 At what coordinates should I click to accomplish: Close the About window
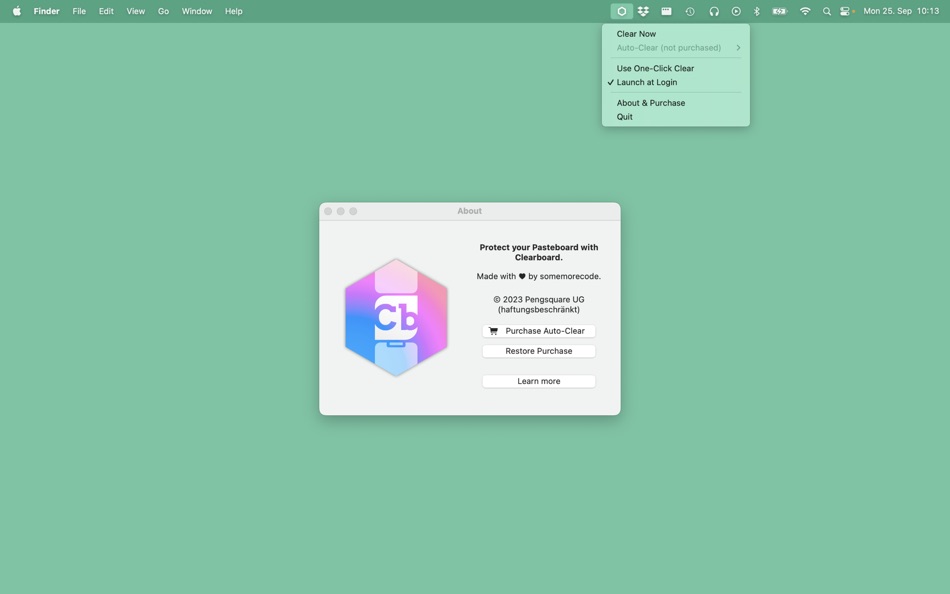328,211
